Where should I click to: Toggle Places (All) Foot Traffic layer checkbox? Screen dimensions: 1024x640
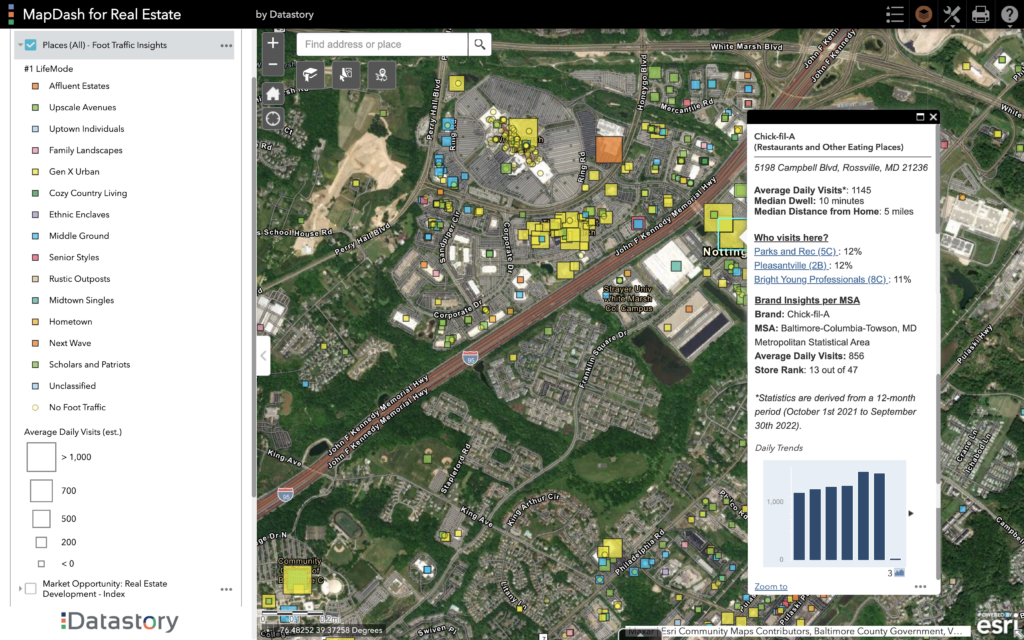(x=31, y=45)
